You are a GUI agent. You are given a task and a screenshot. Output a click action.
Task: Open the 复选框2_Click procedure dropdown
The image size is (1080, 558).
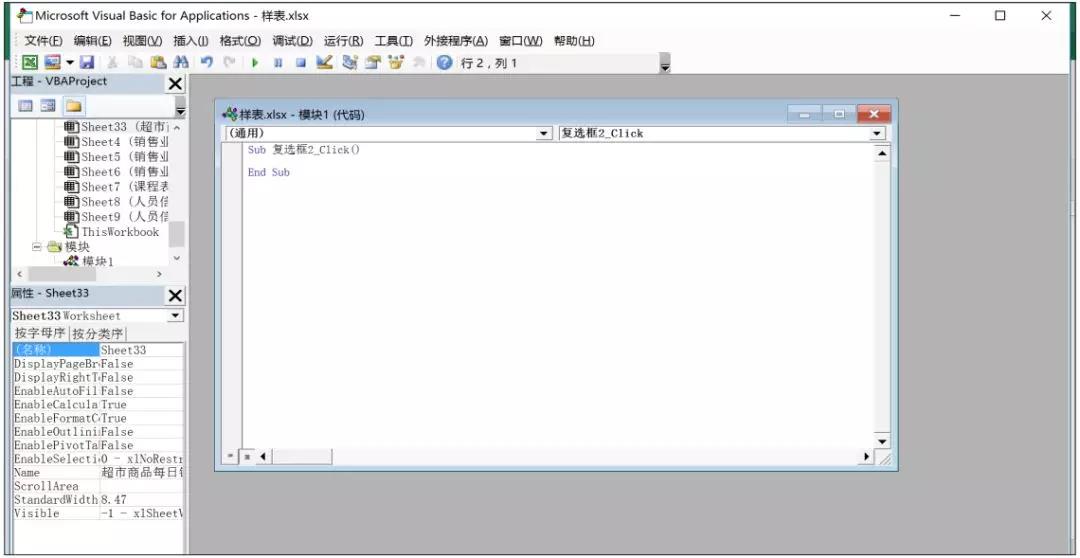tap(878, 134)
